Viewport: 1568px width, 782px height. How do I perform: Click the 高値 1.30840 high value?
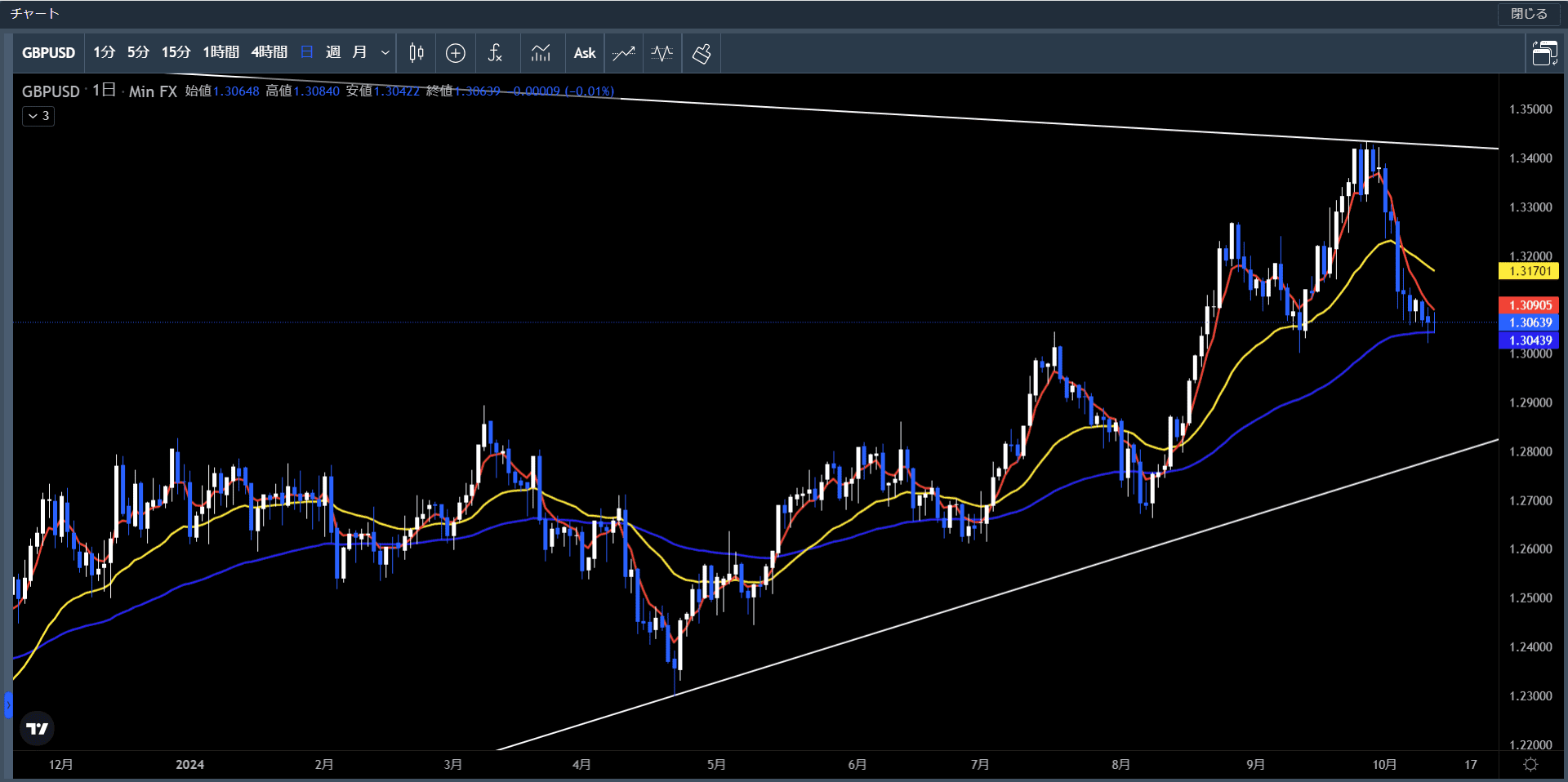pos(302,91)
